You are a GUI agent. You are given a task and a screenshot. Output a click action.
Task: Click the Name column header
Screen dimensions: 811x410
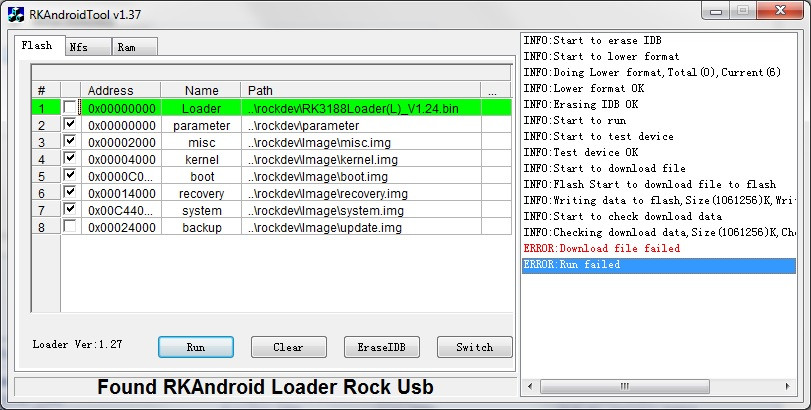(x=201, y=90)
